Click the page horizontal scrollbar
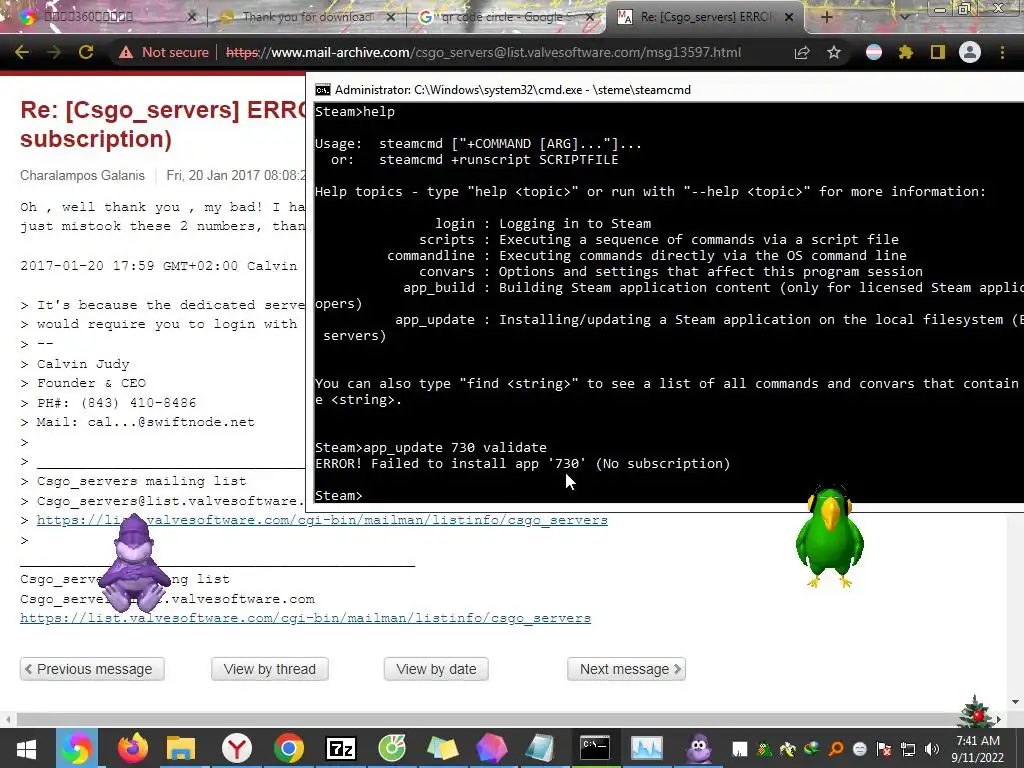The height and width of the screenshot is (768, 1024). (503, 720)
